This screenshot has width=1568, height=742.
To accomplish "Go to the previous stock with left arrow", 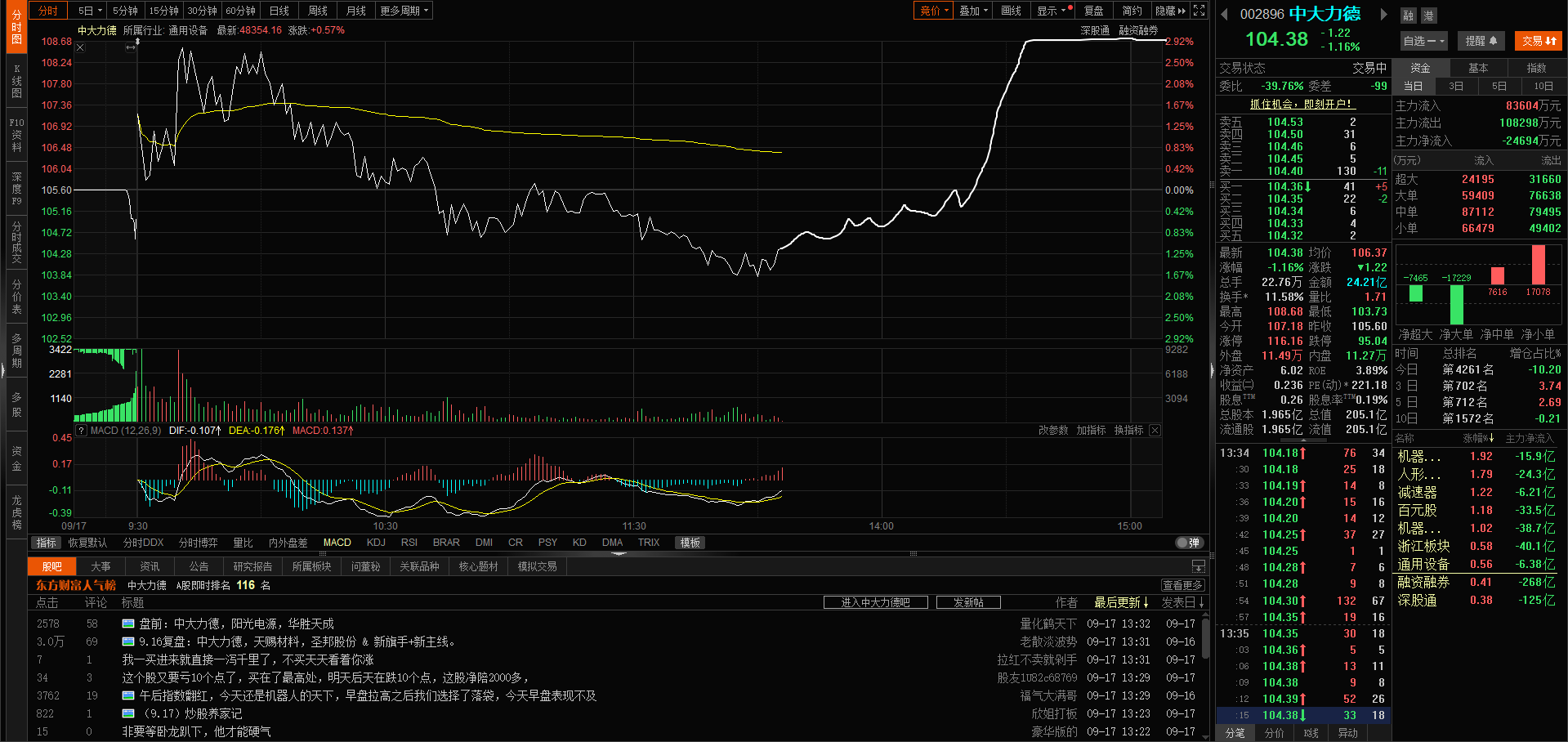I will pyautogui.click(x=1224, y=14).
